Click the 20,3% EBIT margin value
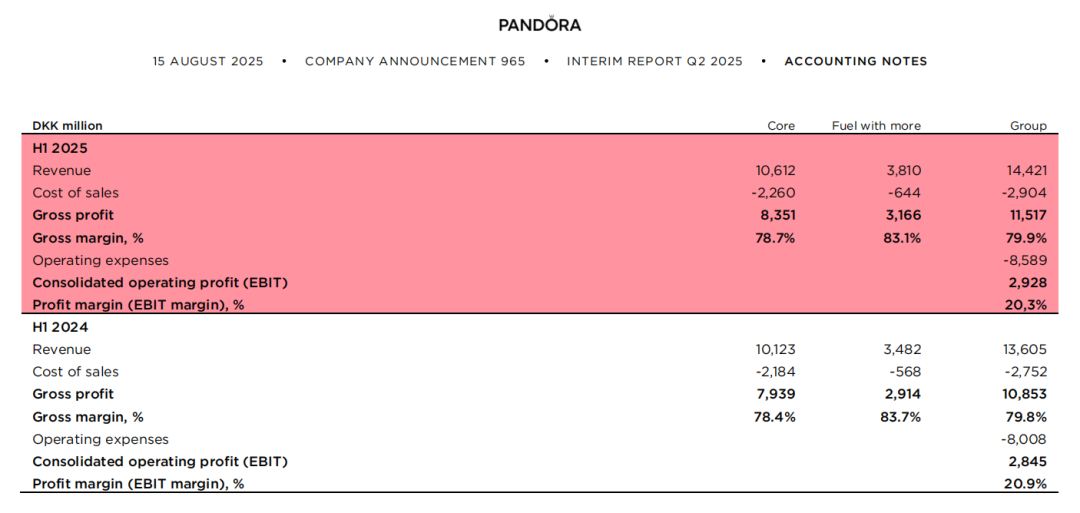Image resolution: width=1080 pixels, height=513 pixels. click(1029, 305)
